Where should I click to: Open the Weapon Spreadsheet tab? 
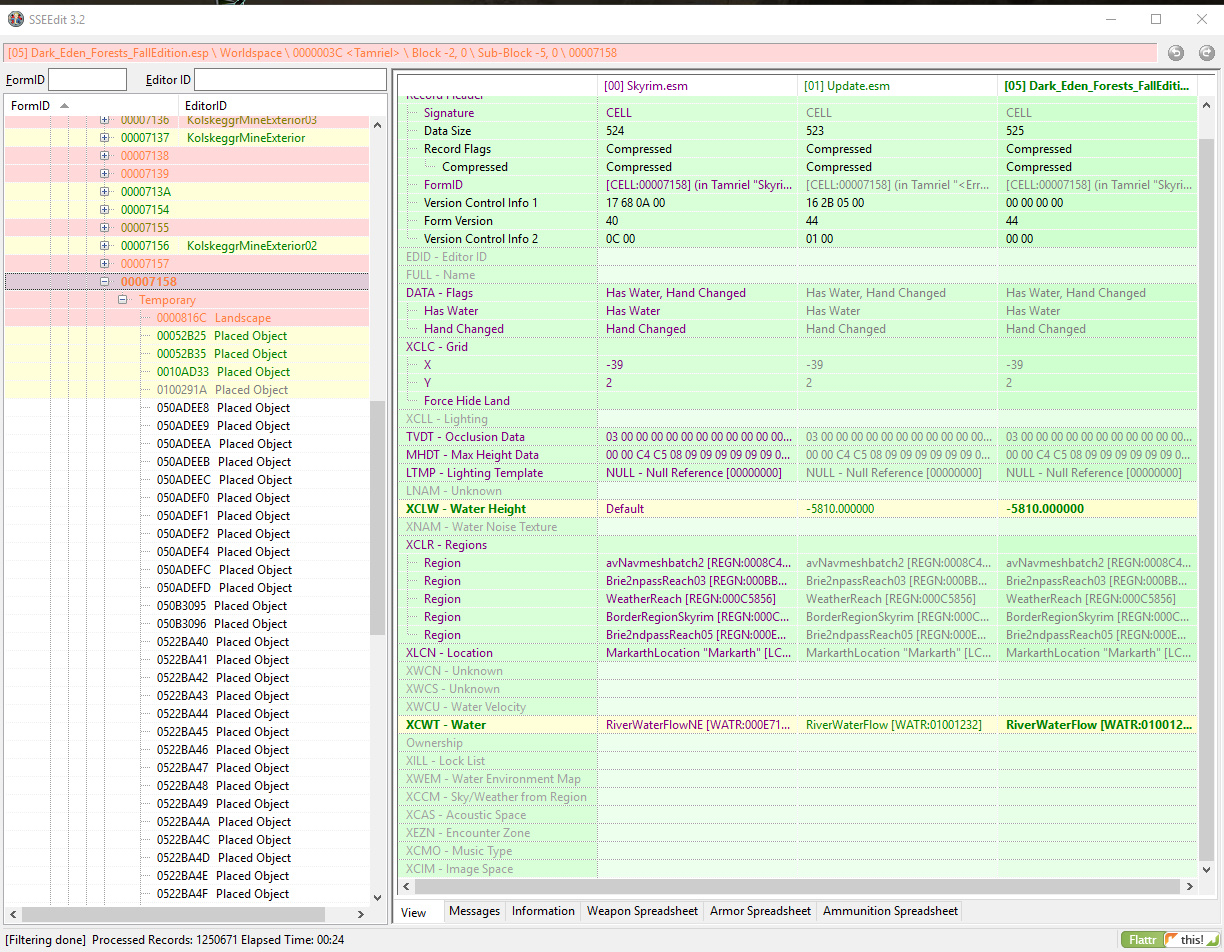(642, 911)
